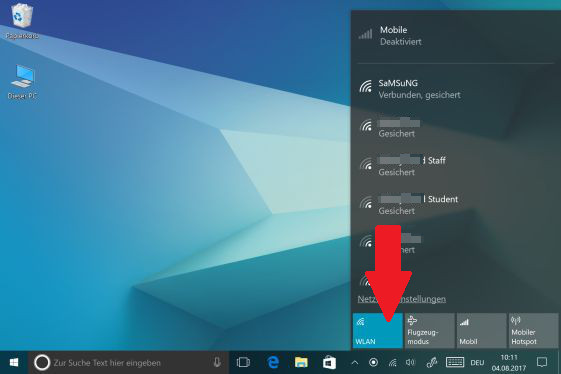The image size is (561, 374).
Task: Select the network ending in Student
Action: [455, 205]
